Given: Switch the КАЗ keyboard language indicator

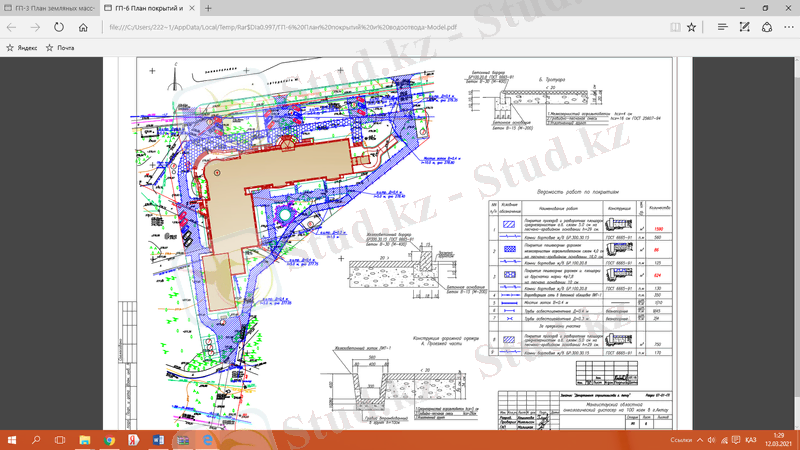Looking at the screenshot, I should 750,439.
